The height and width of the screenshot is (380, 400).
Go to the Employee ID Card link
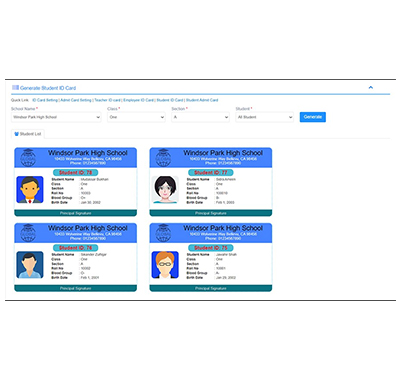click(x=138, y=100)
